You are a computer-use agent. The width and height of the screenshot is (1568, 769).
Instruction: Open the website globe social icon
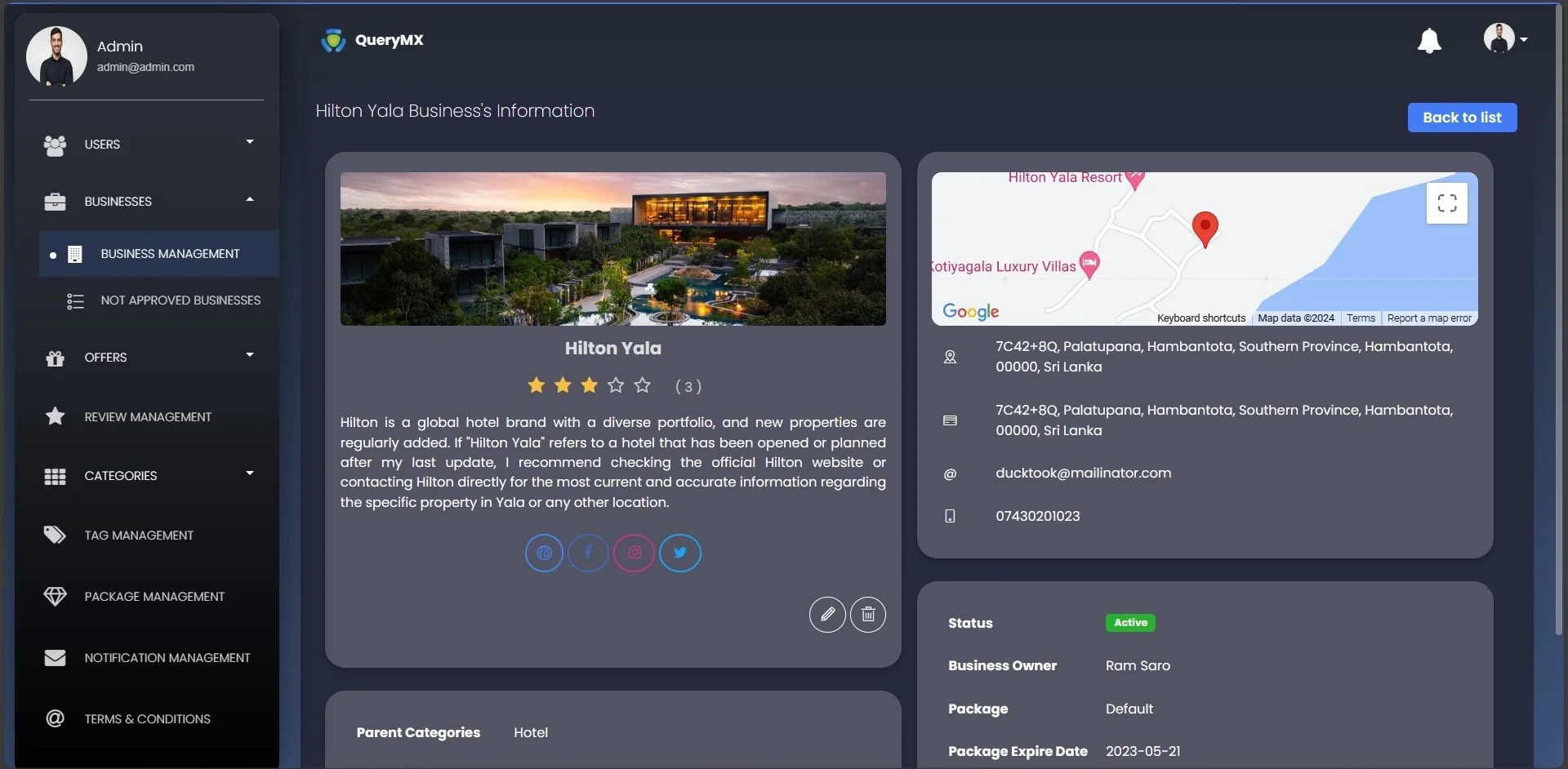pos(544,553)
